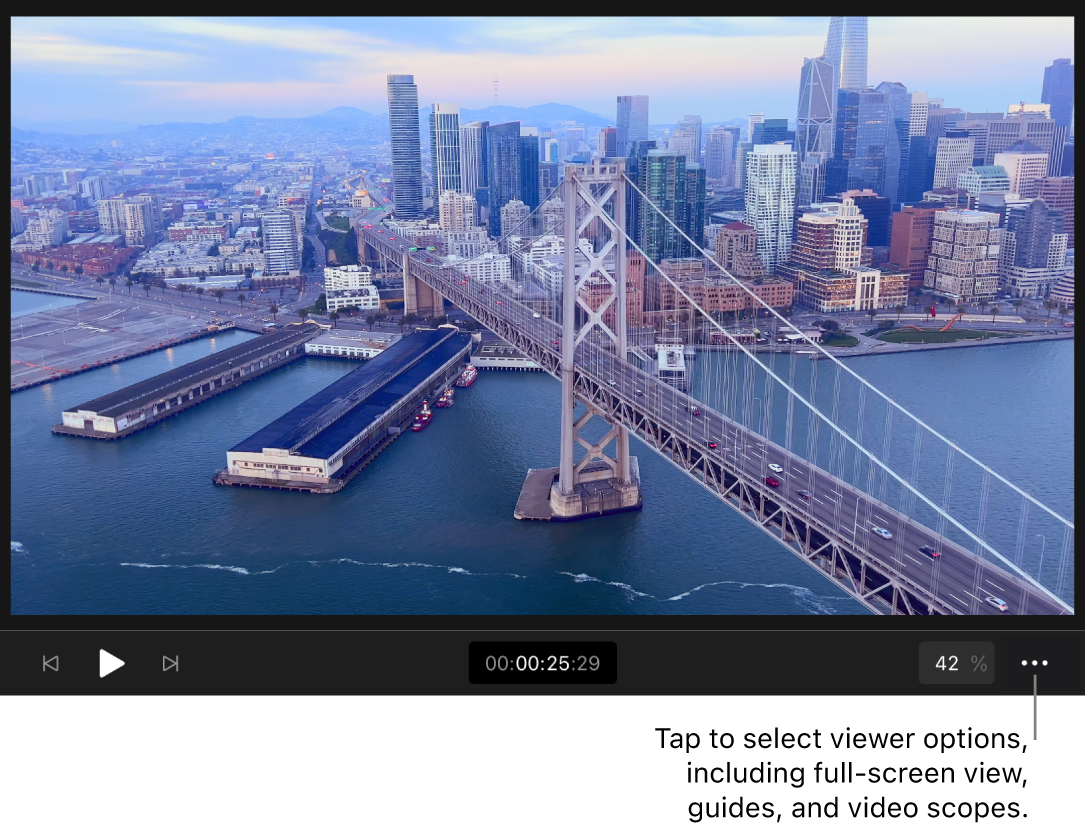The height and width of the screenshot is (836, 1086).
Task: Tap the video preview of the bridge
Action: coord(543,315)
